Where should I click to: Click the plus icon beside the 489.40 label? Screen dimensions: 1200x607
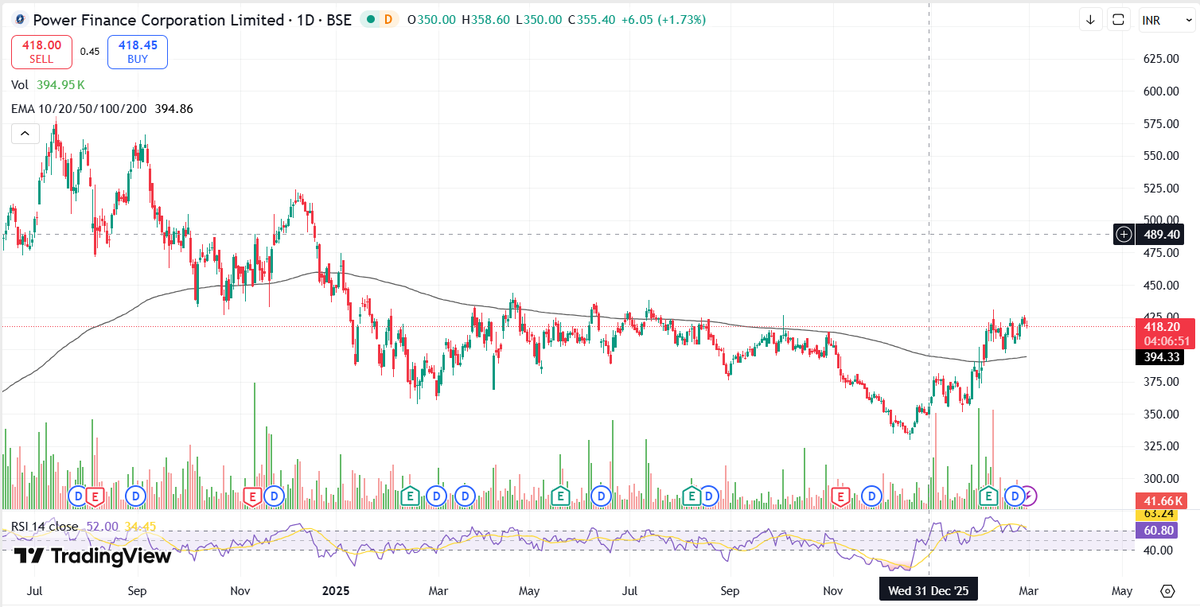(1125, 234)
